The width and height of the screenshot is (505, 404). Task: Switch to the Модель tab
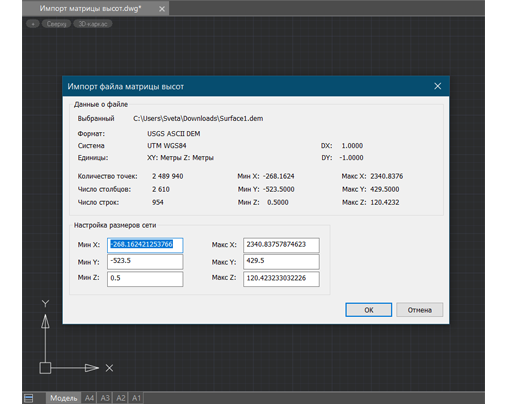tap(63, 398)
